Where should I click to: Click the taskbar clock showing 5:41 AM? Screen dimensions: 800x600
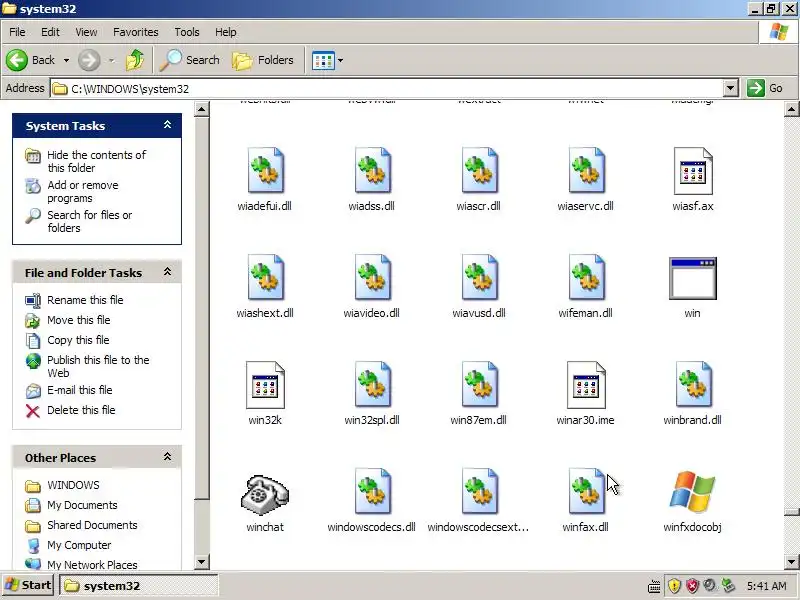coord(766,586)
